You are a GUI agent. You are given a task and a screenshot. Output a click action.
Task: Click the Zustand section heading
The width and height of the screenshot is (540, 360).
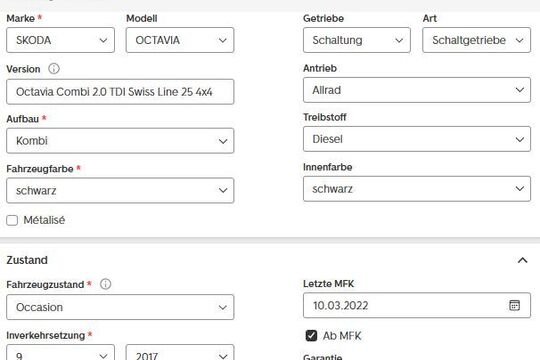[27, 260]
